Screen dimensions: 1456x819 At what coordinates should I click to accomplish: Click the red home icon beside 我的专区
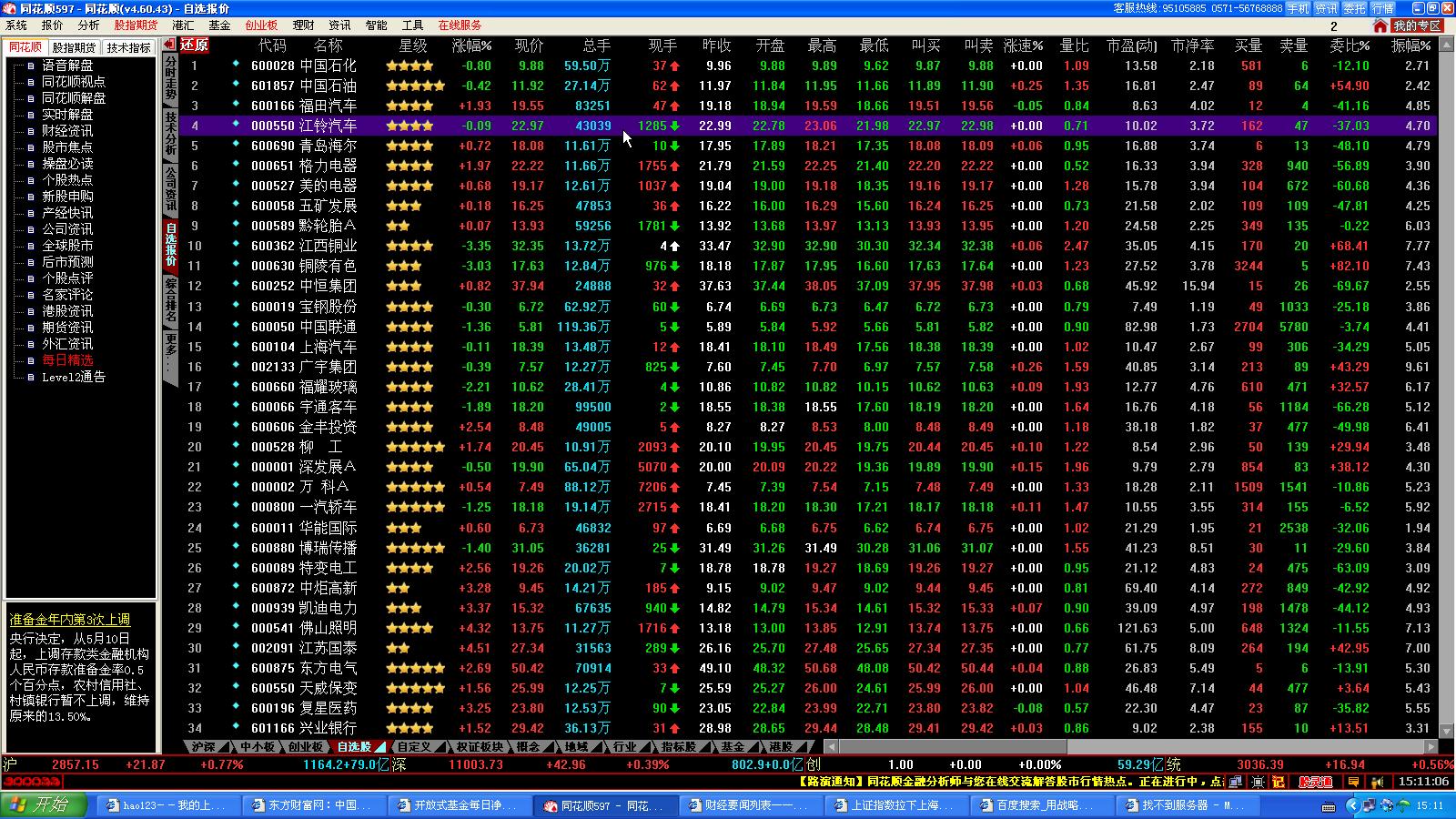(1381, 25)
